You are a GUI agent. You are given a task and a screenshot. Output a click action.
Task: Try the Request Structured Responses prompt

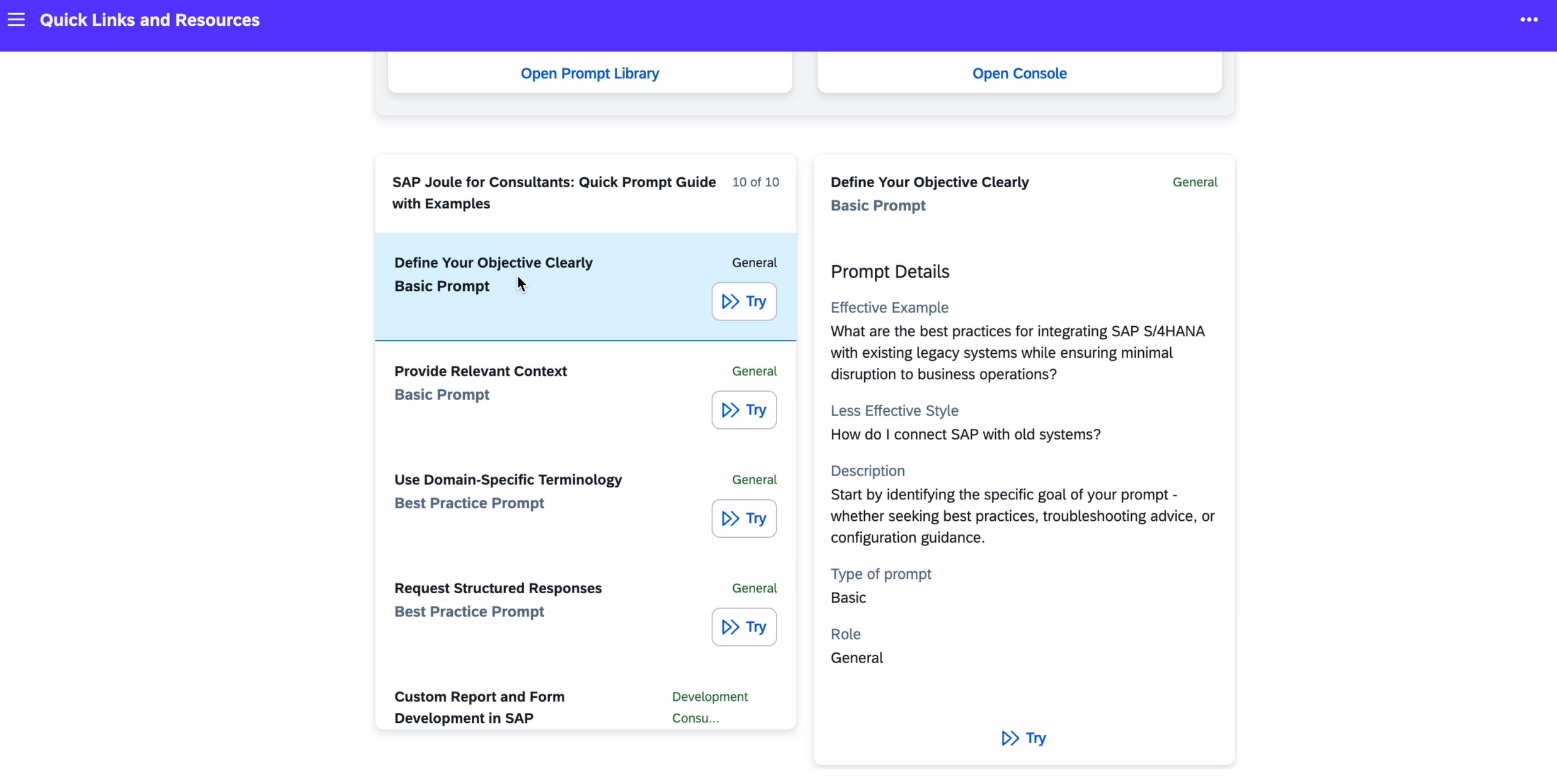744,627
